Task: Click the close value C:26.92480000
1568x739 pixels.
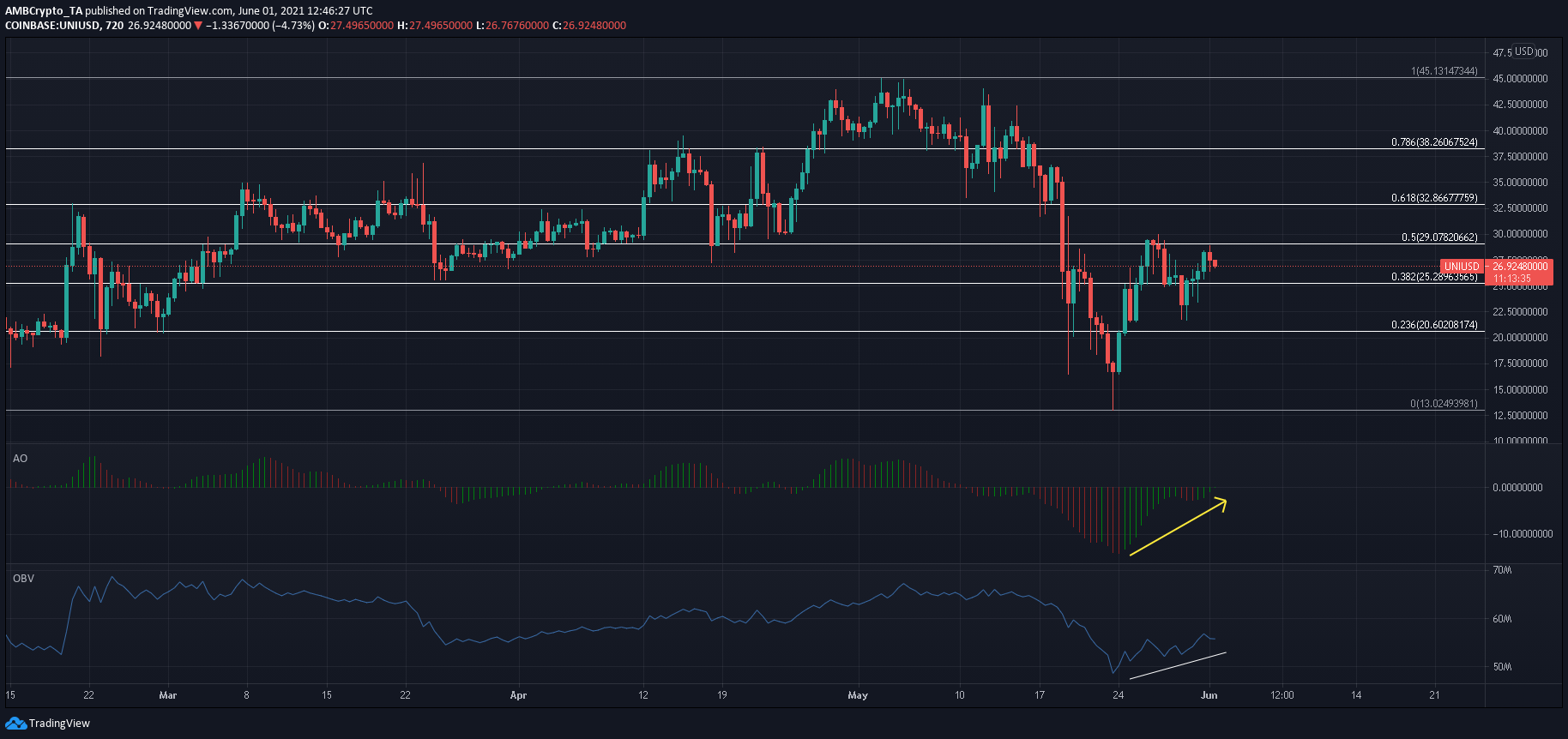Action: coord(589,26)
